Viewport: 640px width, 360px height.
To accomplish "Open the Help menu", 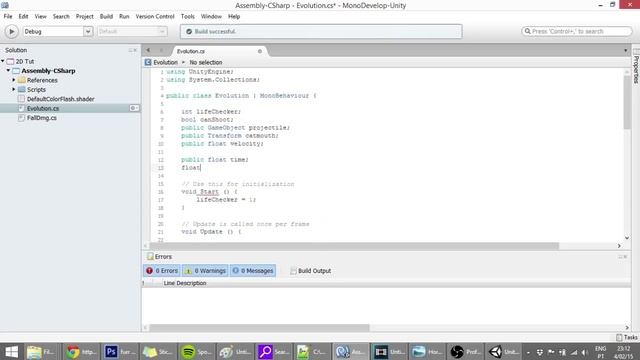I will pyautogui.click(x=234, y=16).
